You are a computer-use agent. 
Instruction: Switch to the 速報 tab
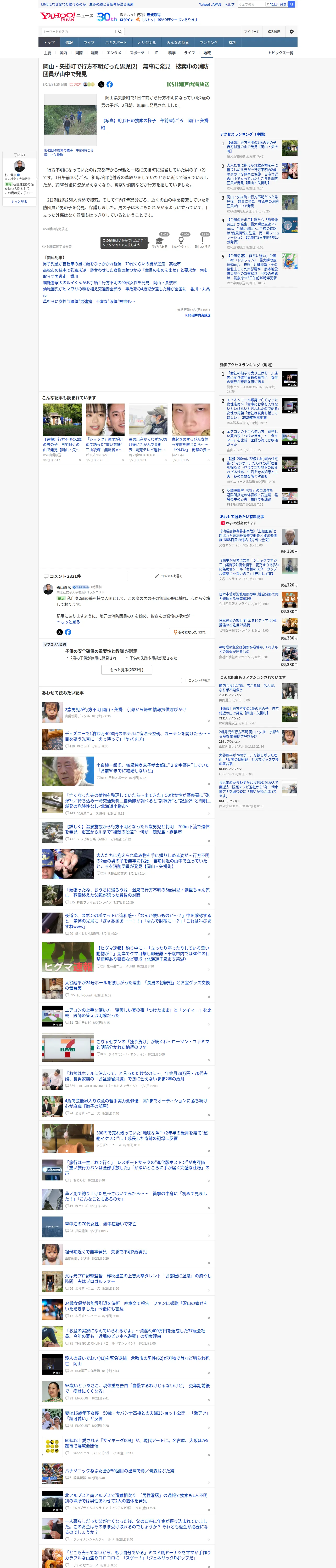[69, 43]
